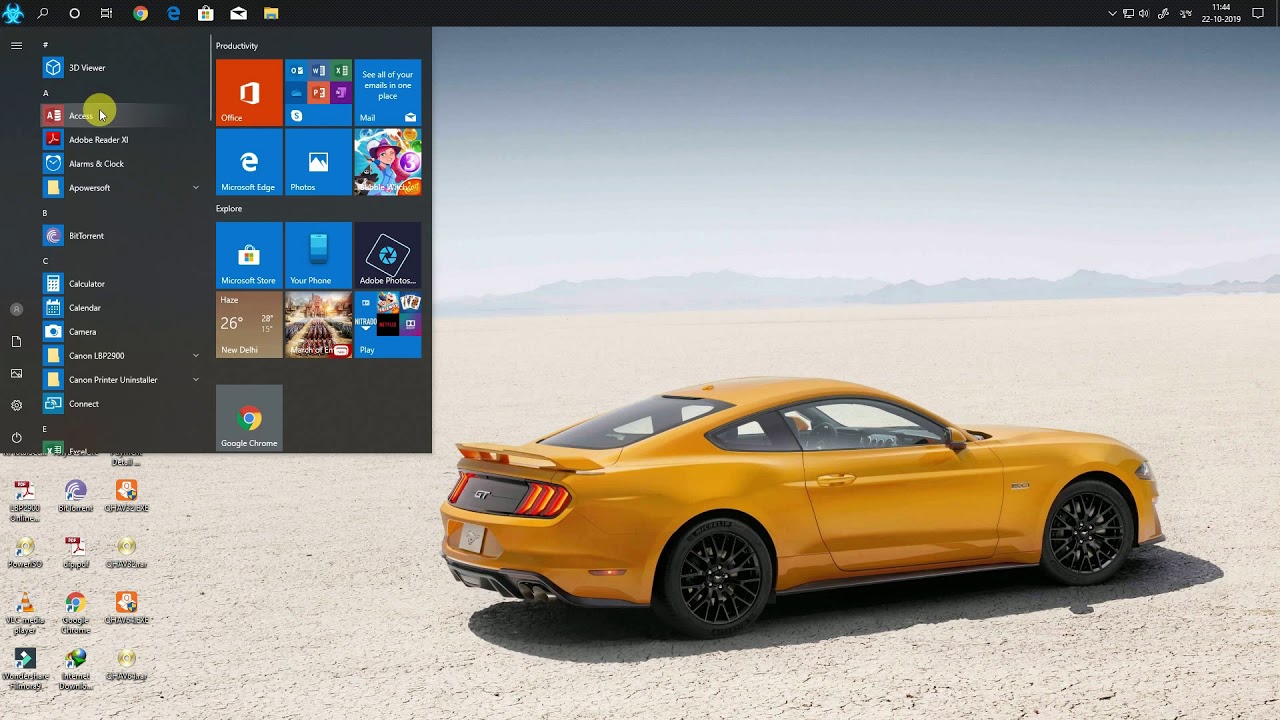Open the New Delhi weather tile

pyautogui.click(x=249, y=324)
